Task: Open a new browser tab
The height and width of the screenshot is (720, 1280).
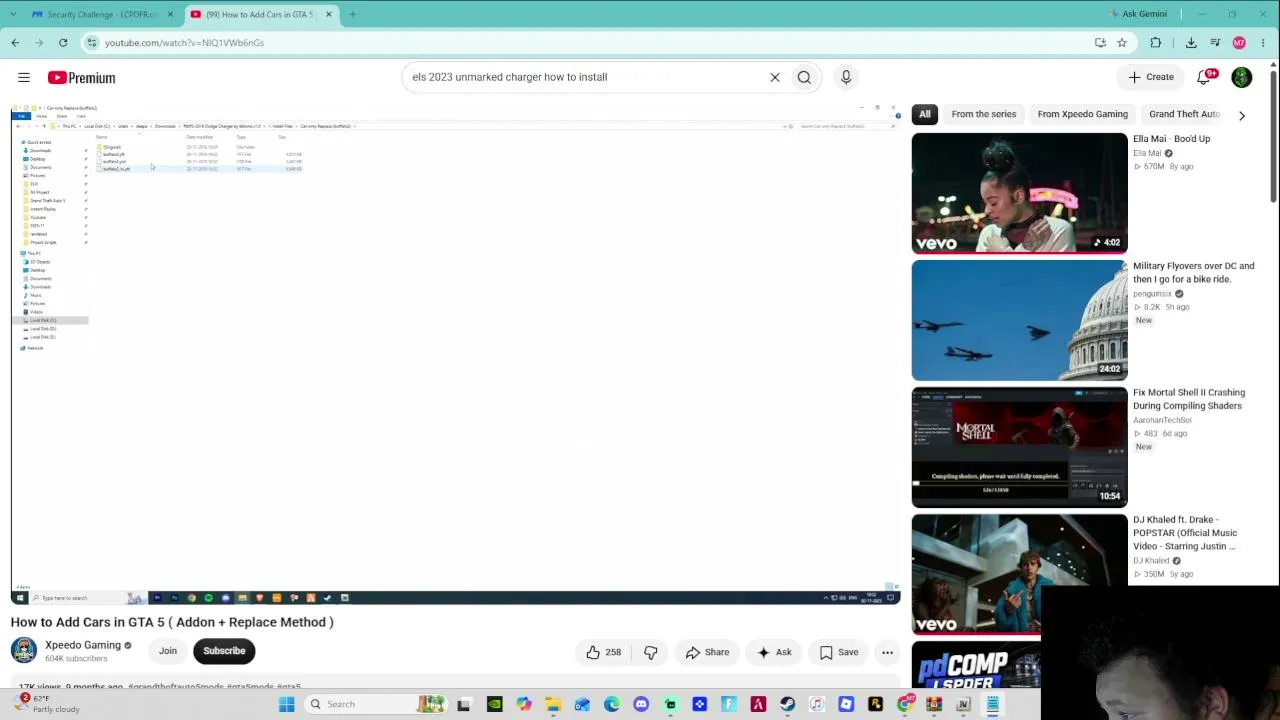Action: point(352,14)
